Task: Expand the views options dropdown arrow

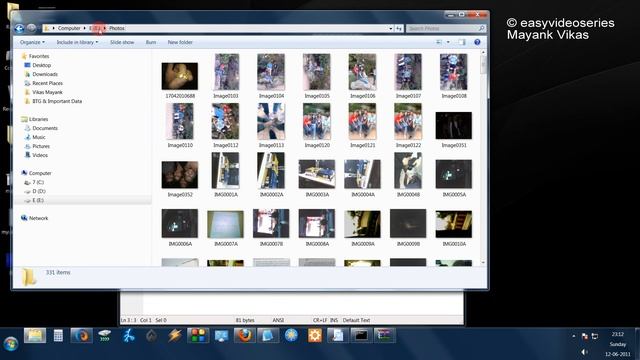Action: (448, 42)
